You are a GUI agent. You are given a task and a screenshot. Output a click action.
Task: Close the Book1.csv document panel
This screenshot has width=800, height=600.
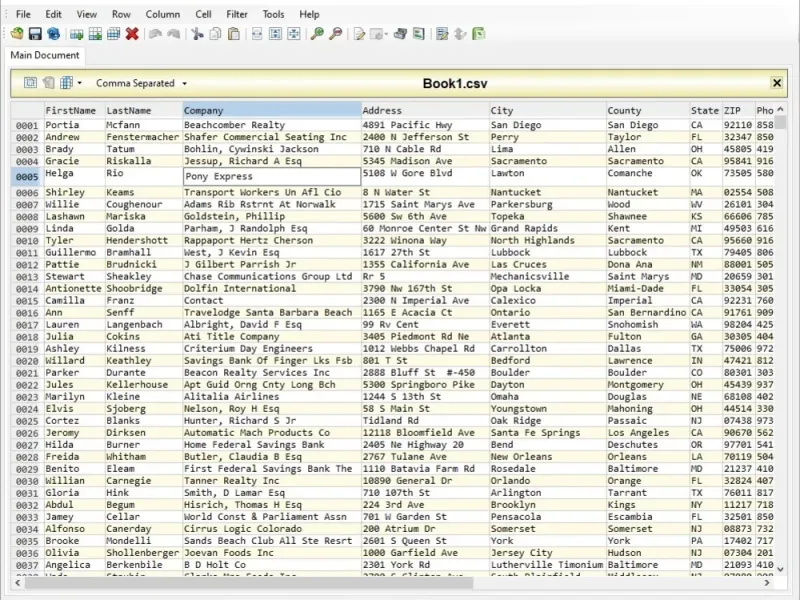click(776, 83)
